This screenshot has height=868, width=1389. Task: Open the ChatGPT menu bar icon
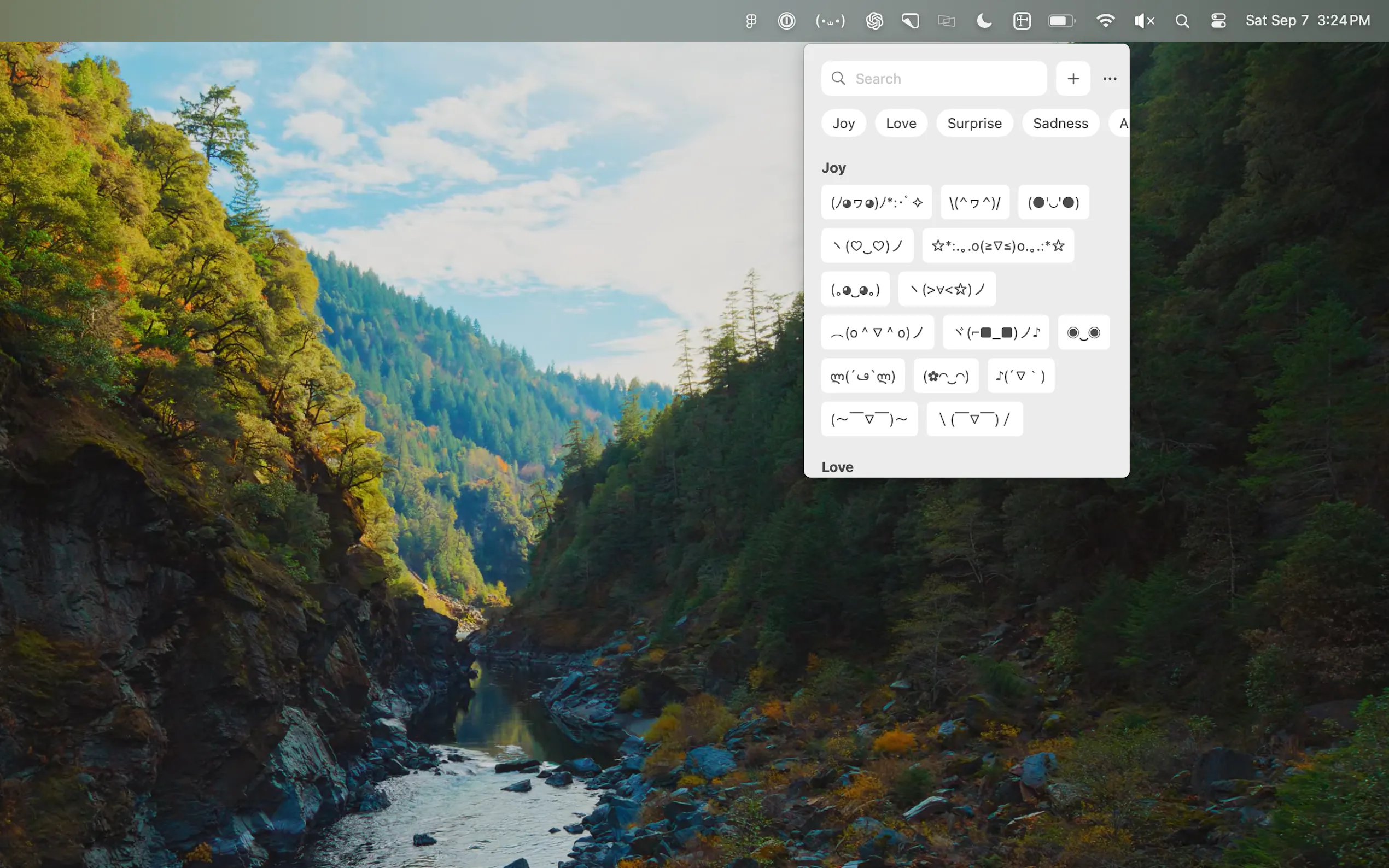874,21
